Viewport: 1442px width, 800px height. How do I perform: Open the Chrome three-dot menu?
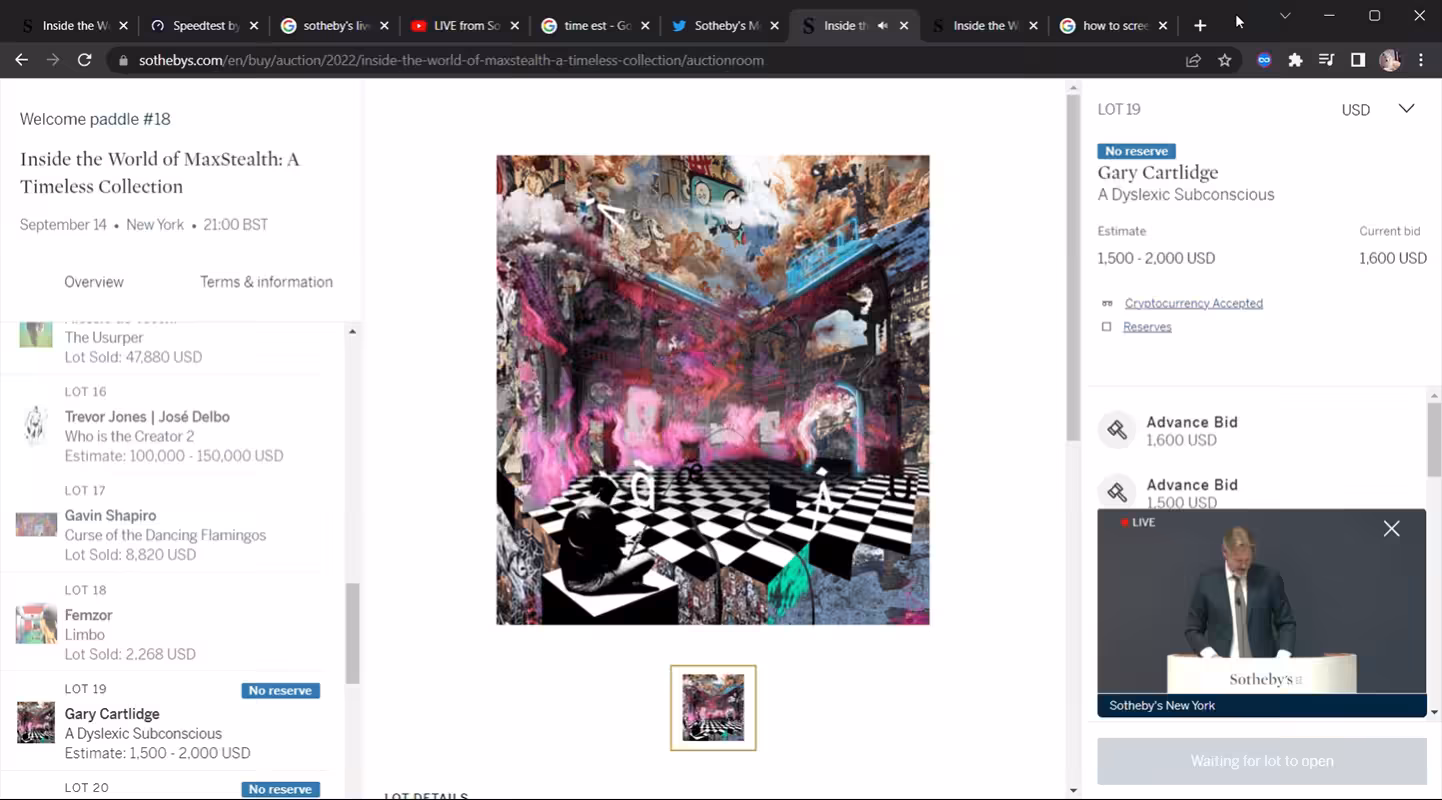tap(1421, 60)
